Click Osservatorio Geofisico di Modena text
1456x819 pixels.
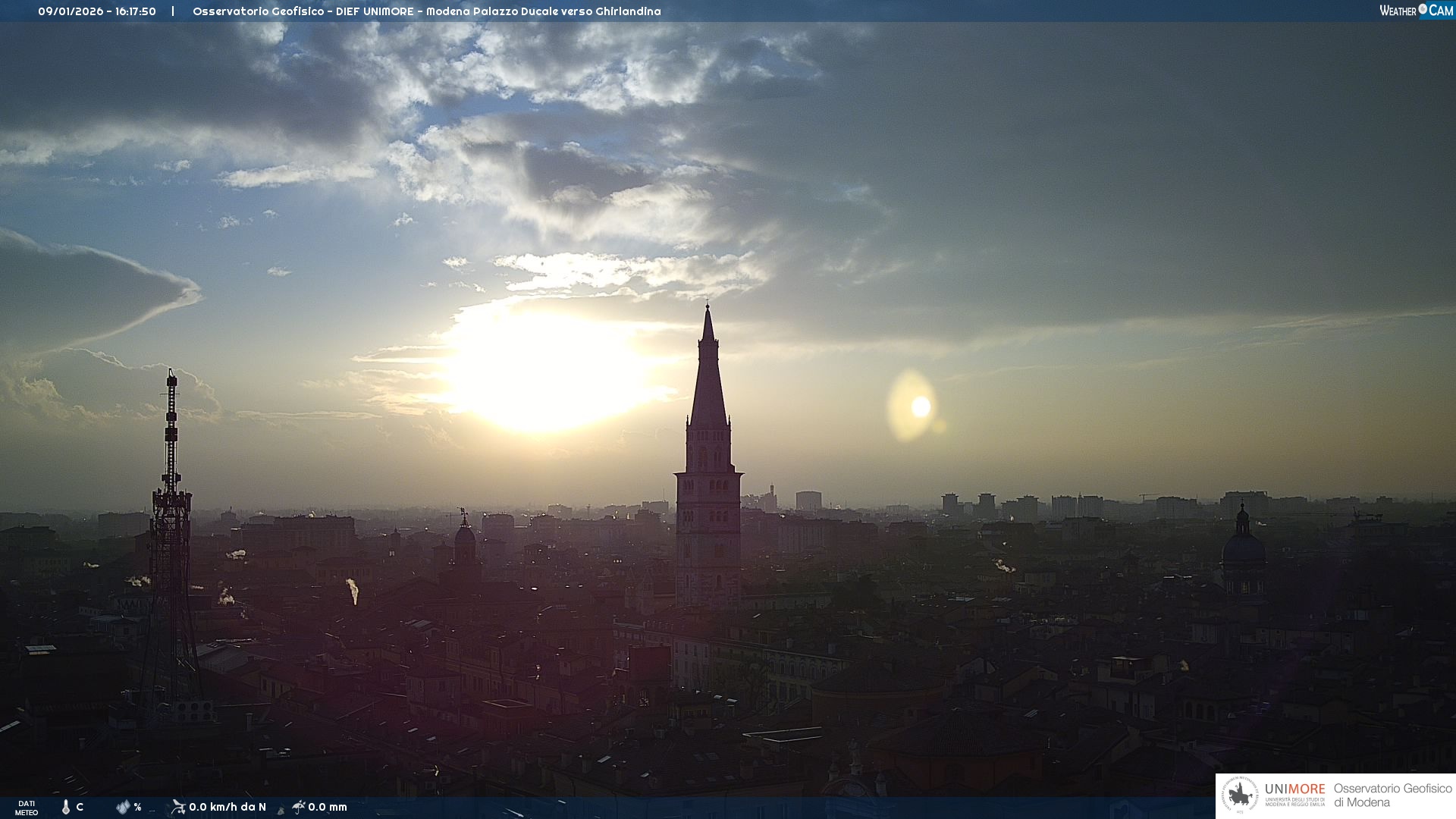pyautogui.click(x=1392, y=795)
